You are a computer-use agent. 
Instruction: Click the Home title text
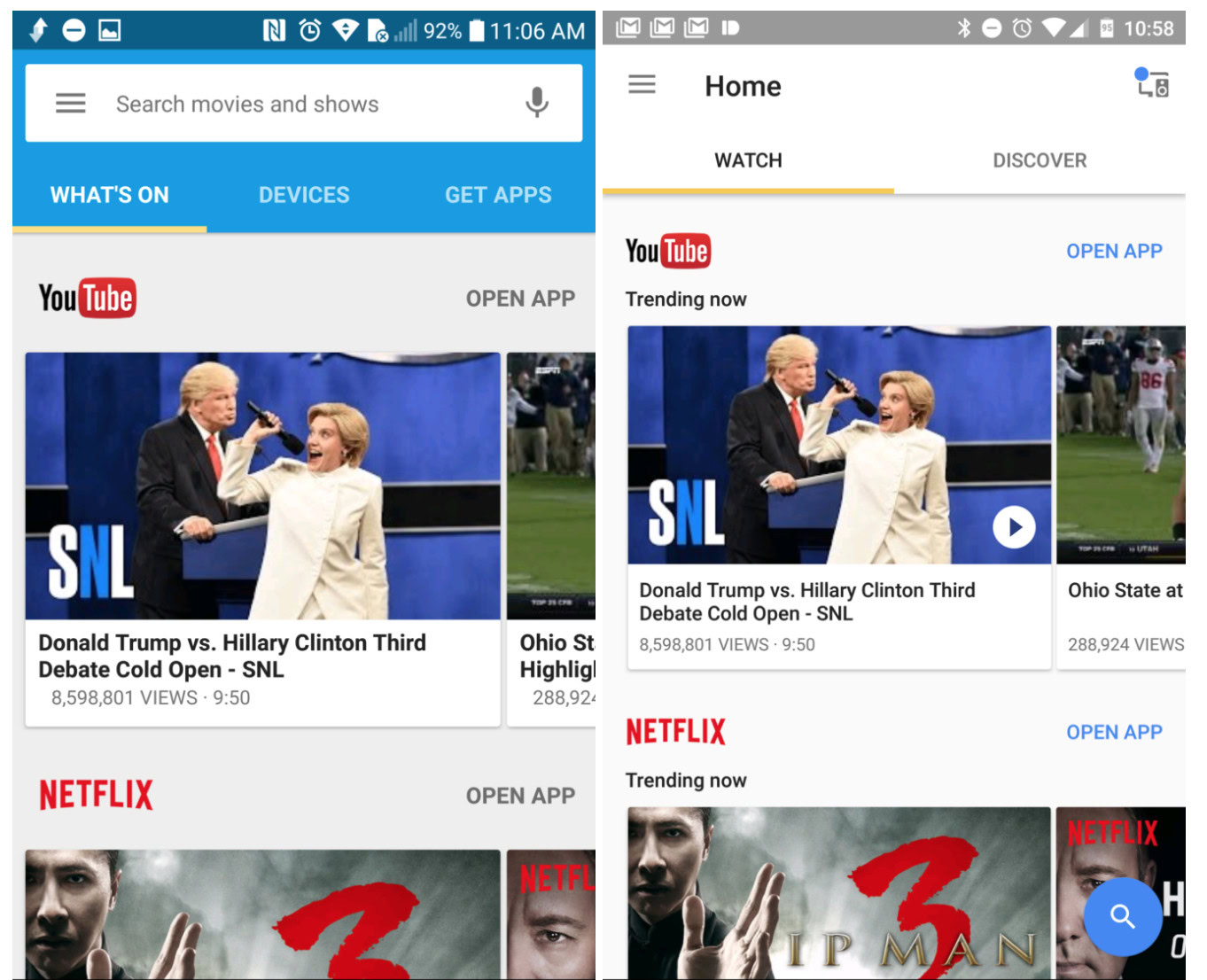coord(743,86)
